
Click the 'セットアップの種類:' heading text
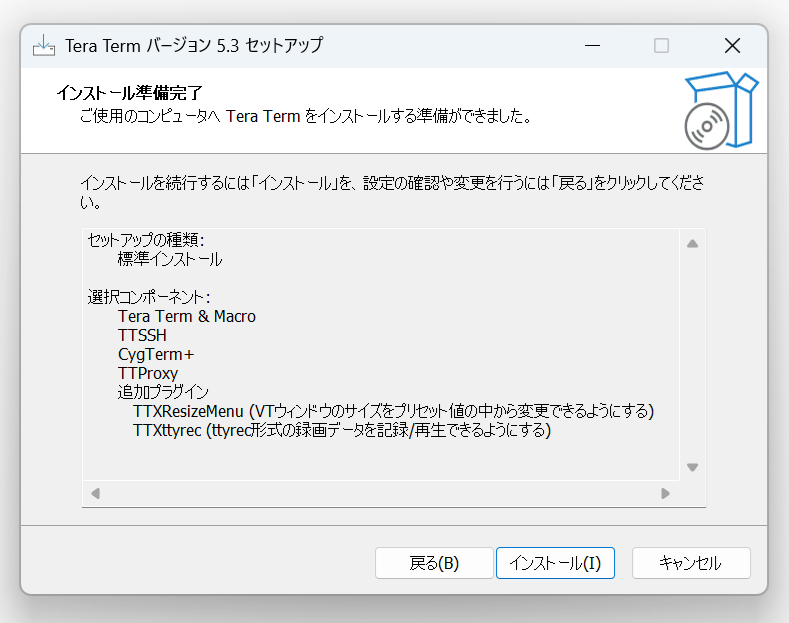click(x=146, y=240)
